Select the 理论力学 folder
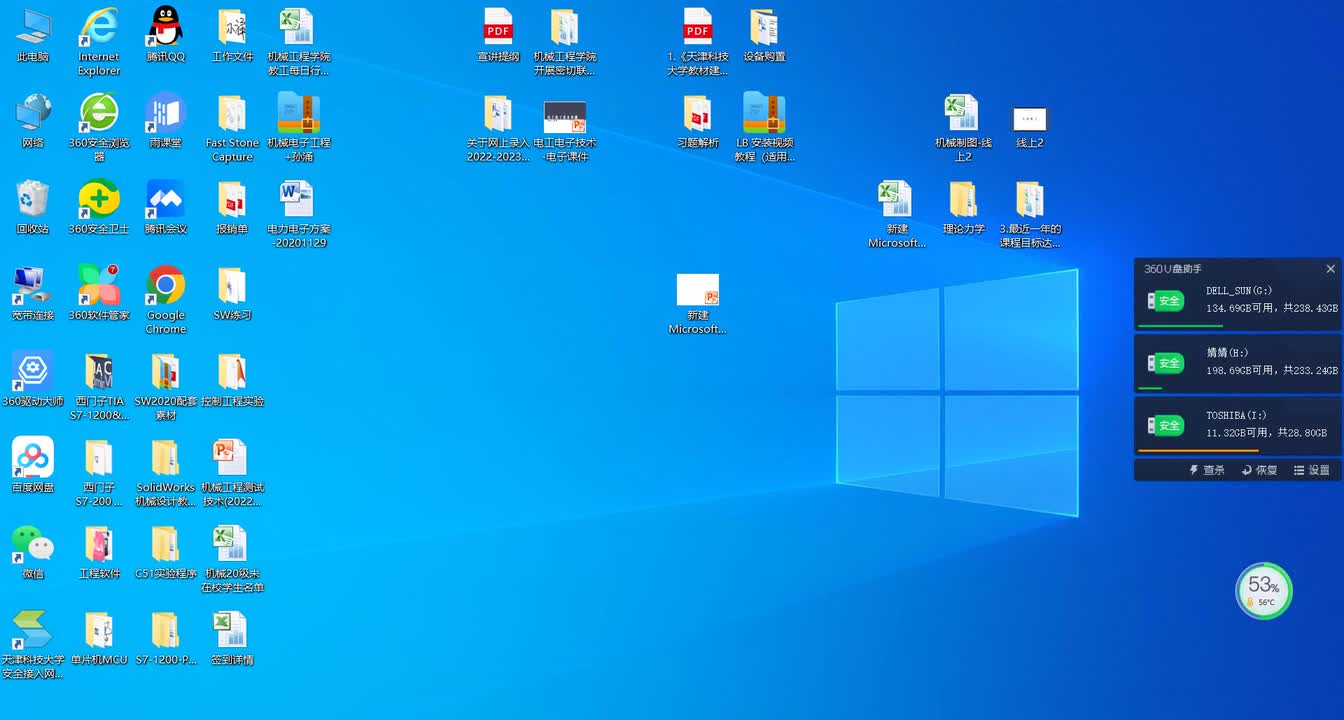 (x=963, y=208)
